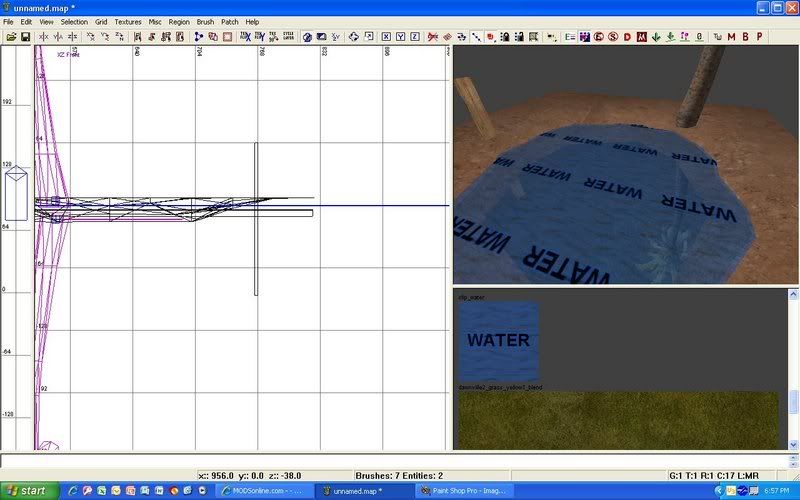
Task: Open the Brush menu
Action: pos(205,21)
